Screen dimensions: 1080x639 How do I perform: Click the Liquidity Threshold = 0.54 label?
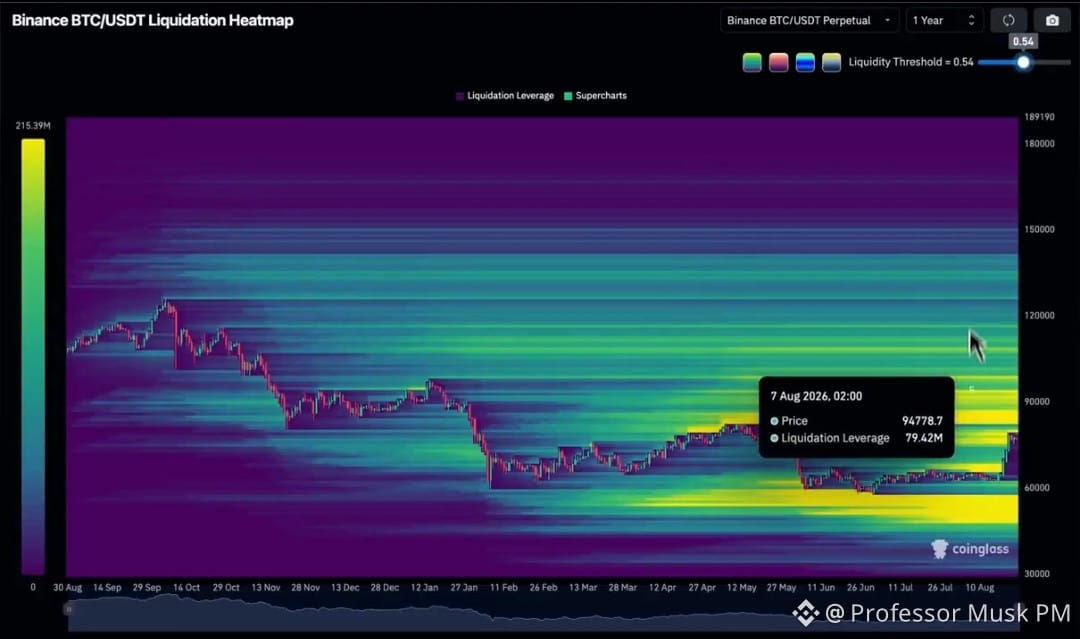[x=911, y=62]
